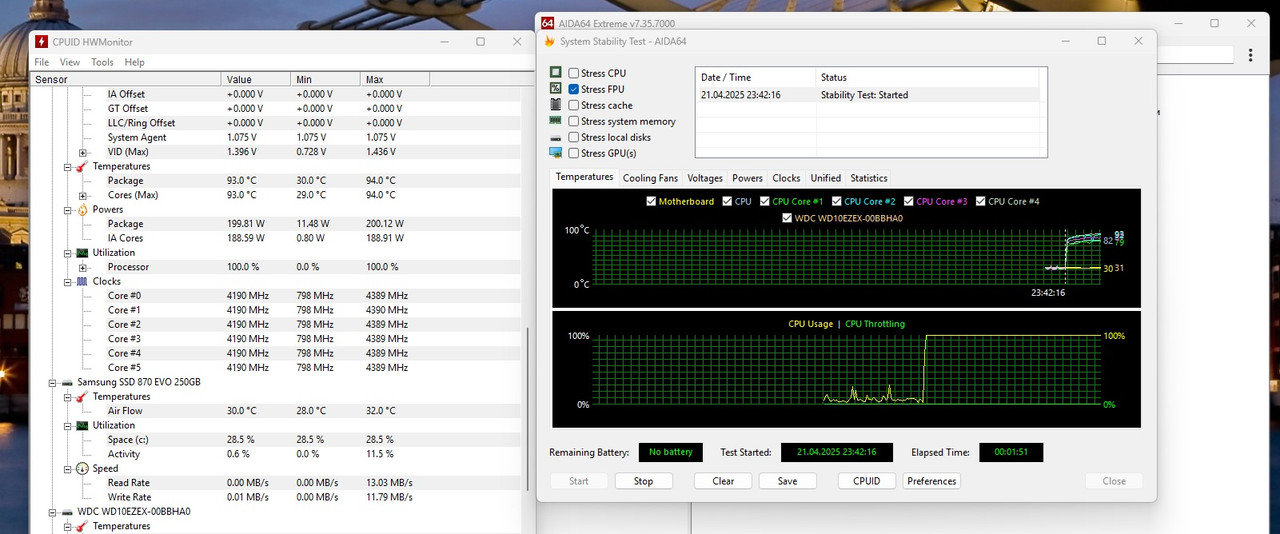Click the drive icon of Samsung SSD 870 EVO
This screenshot has width=1280, height=534.
pyautogui.click(x=67, y=383)
